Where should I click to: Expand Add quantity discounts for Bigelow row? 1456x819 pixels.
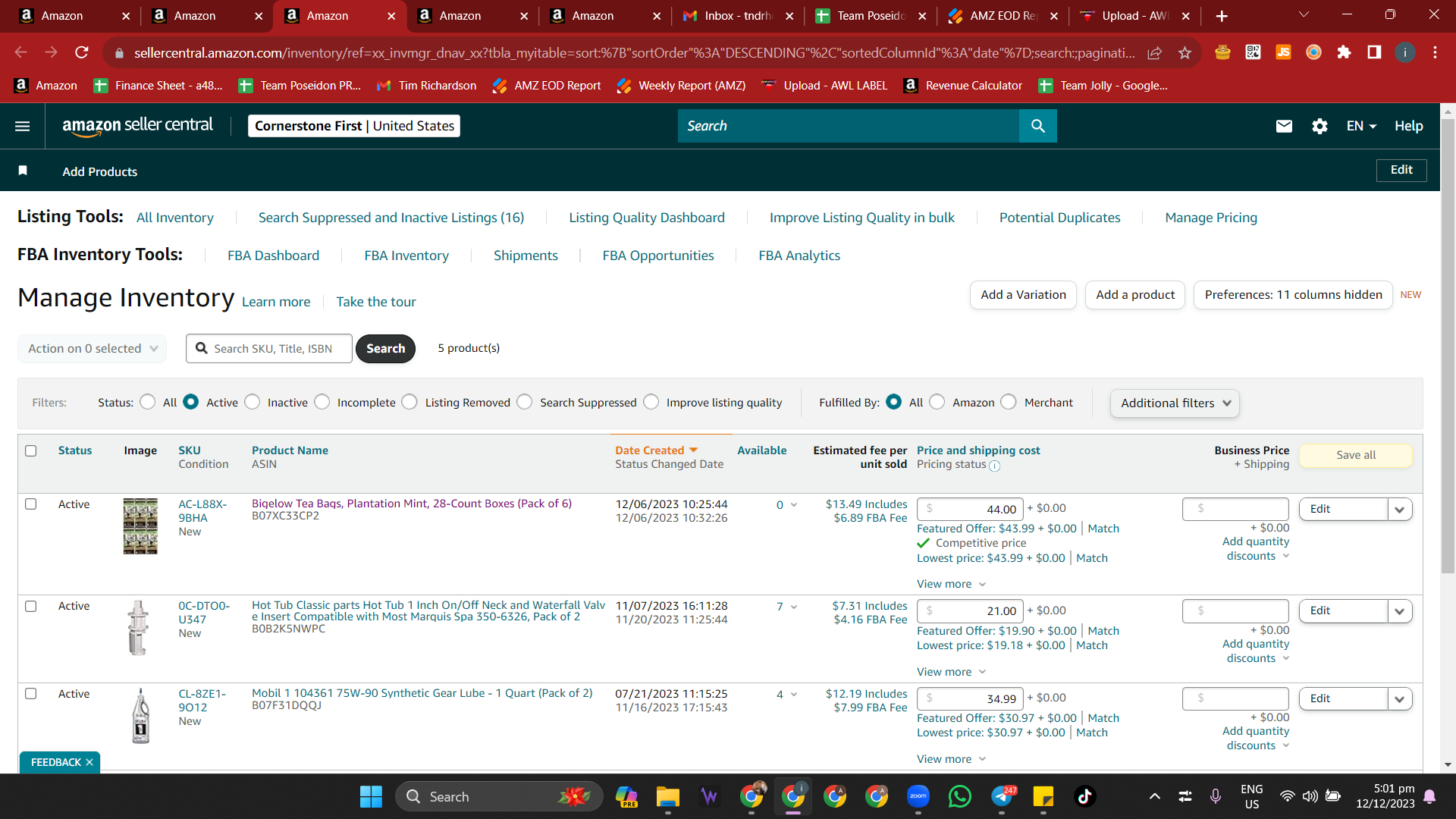[1256, 548]
